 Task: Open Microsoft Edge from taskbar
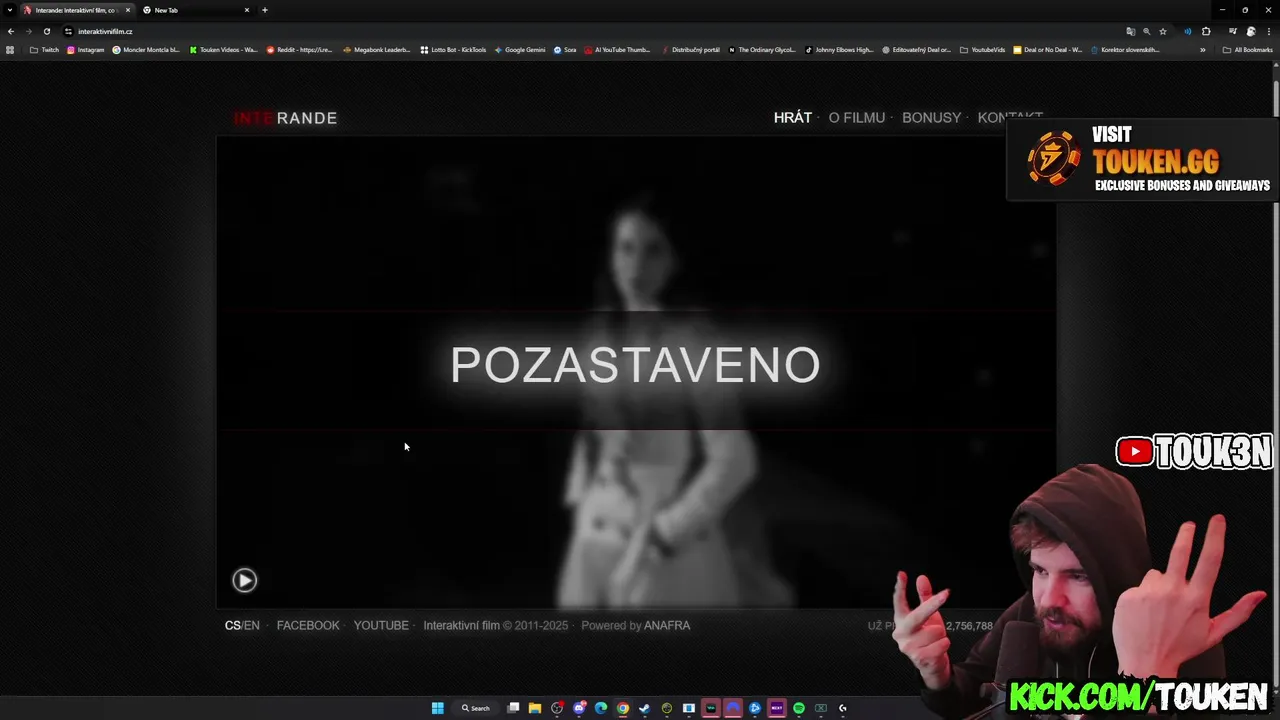[600, 708]
